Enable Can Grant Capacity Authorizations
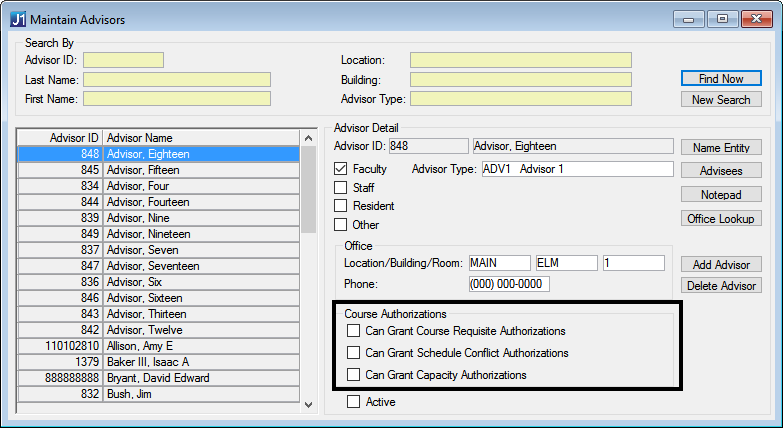This screenshot has width=783, height=428. tap(353, 375)
